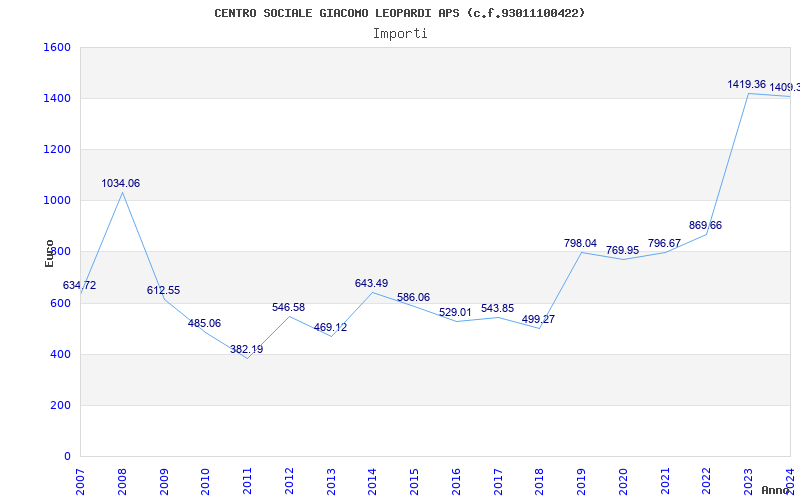Click the x-axis year 2022
This screenshot has width=800, height=500.
click(707, 482)
